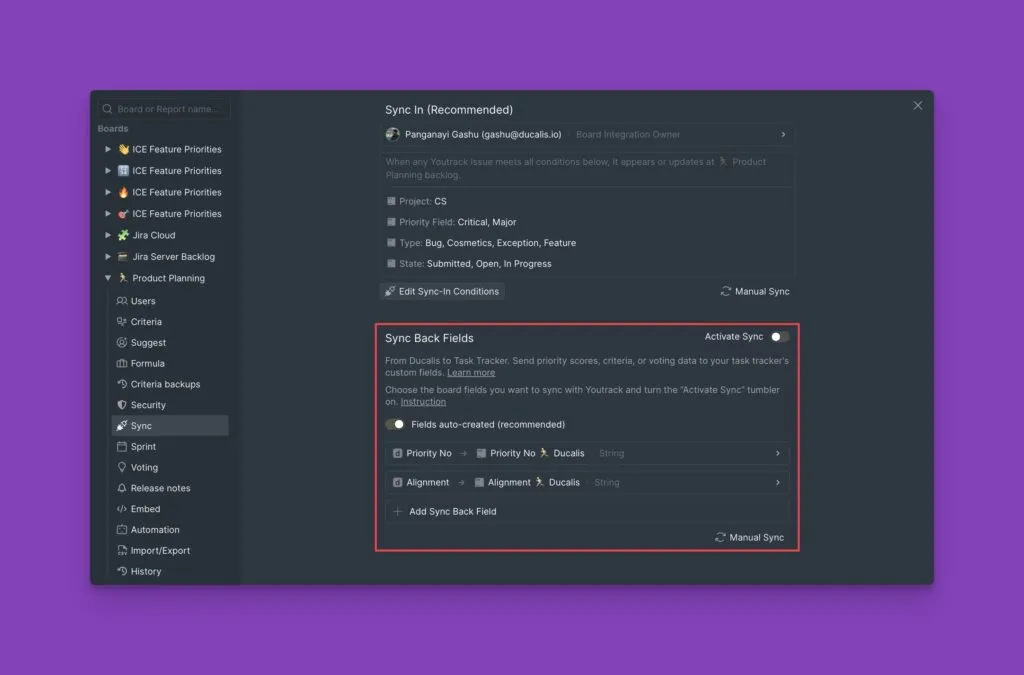Collapse the Product Planning board tree

(x=108, y=279)
